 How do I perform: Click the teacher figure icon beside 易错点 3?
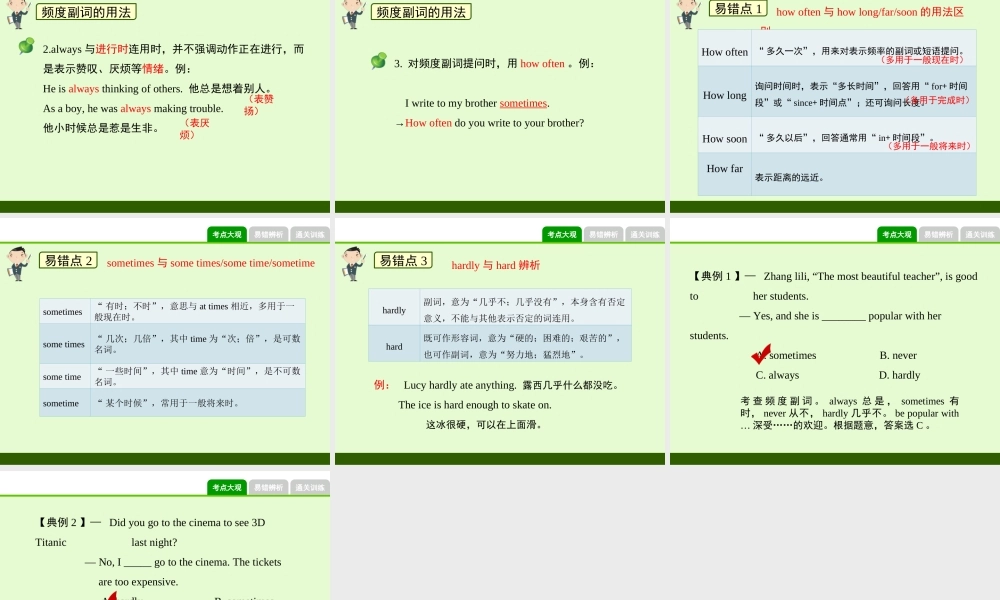click(x=353, y=263)
